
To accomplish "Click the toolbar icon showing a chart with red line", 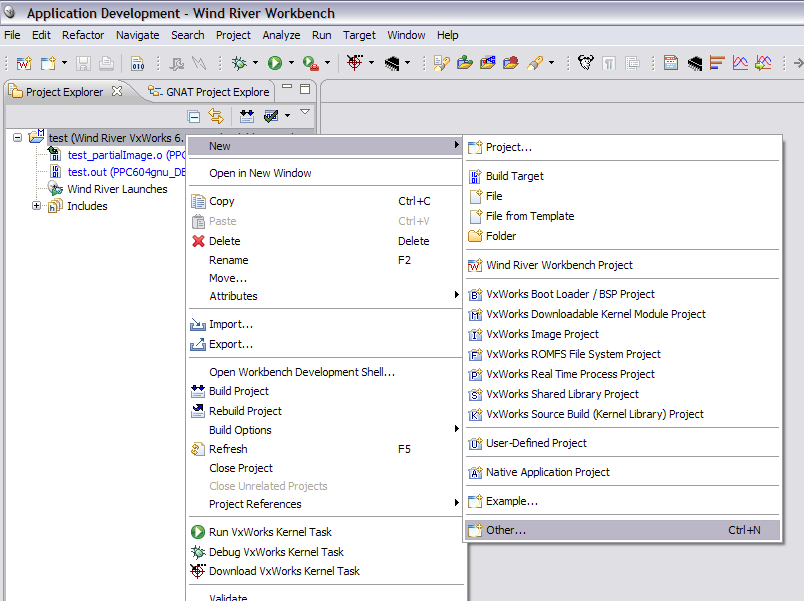I will pyautogui.click(x=740, y=63).
